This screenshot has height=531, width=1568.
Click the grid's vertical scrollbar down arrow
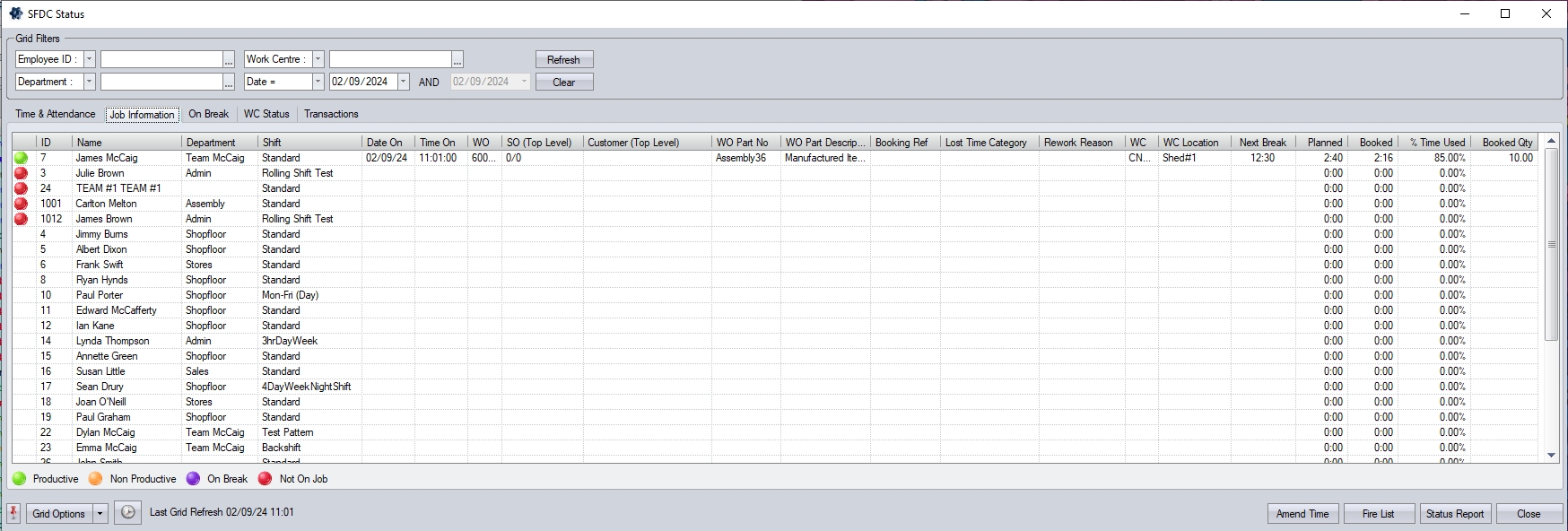pyautogui.click(x=1551, y=456)
